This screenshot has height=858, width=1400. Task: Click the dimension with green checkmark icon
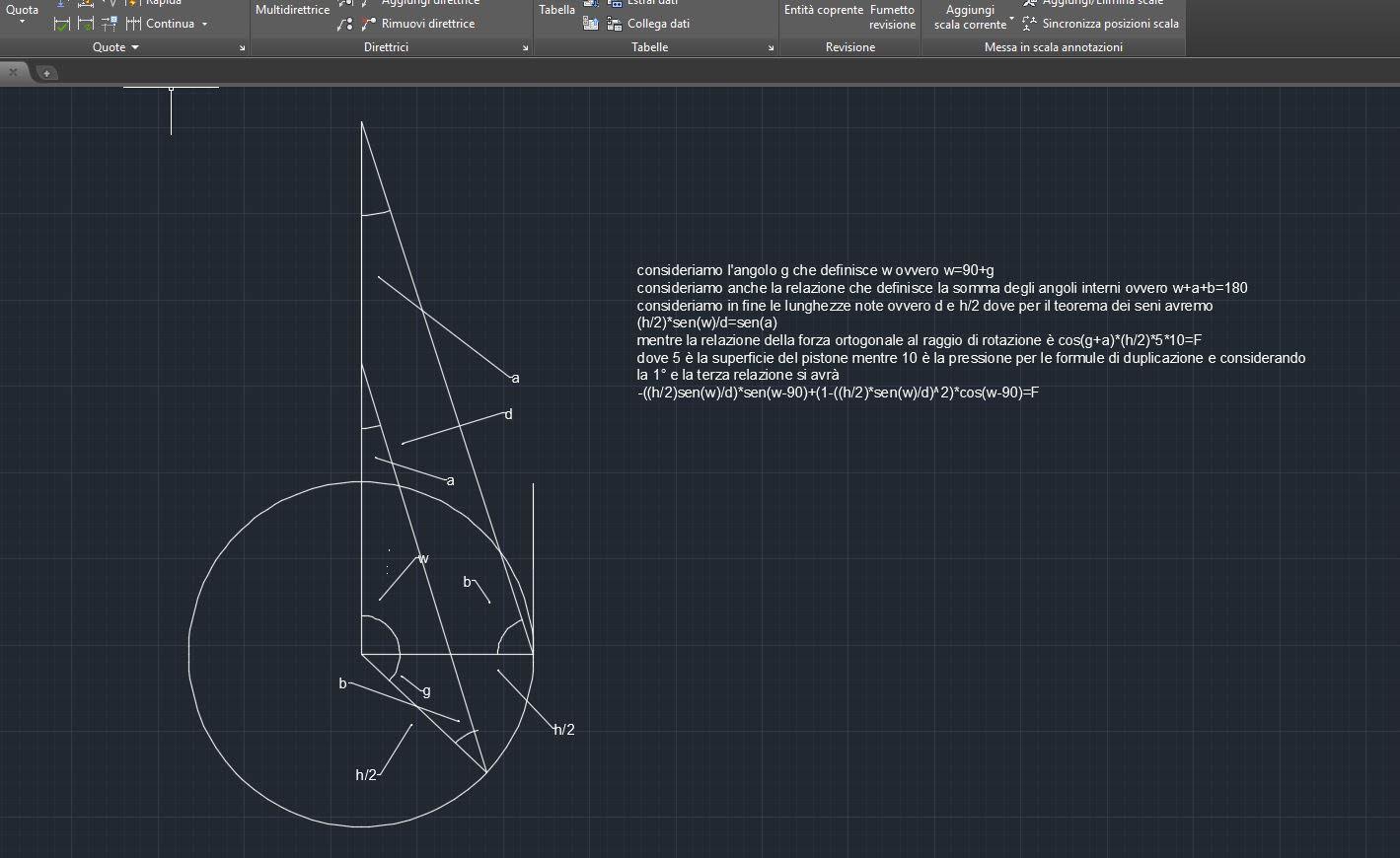[x=61, y=24]
